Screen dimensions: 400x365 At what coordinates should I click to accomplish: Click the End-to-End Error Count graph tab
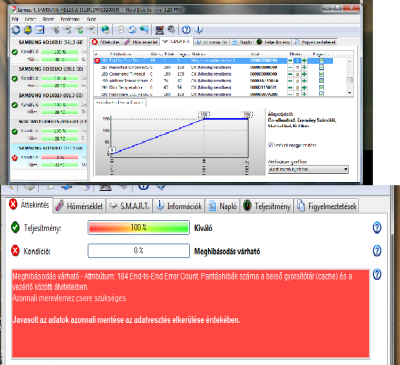click(120, 103)
